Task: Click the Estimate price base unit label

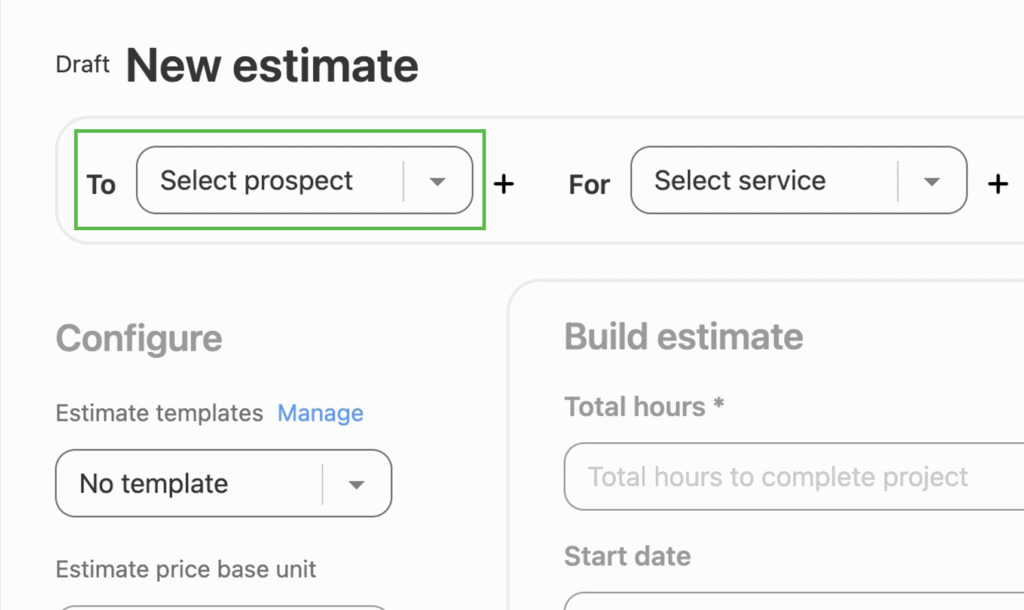Action: click(186, 570)
